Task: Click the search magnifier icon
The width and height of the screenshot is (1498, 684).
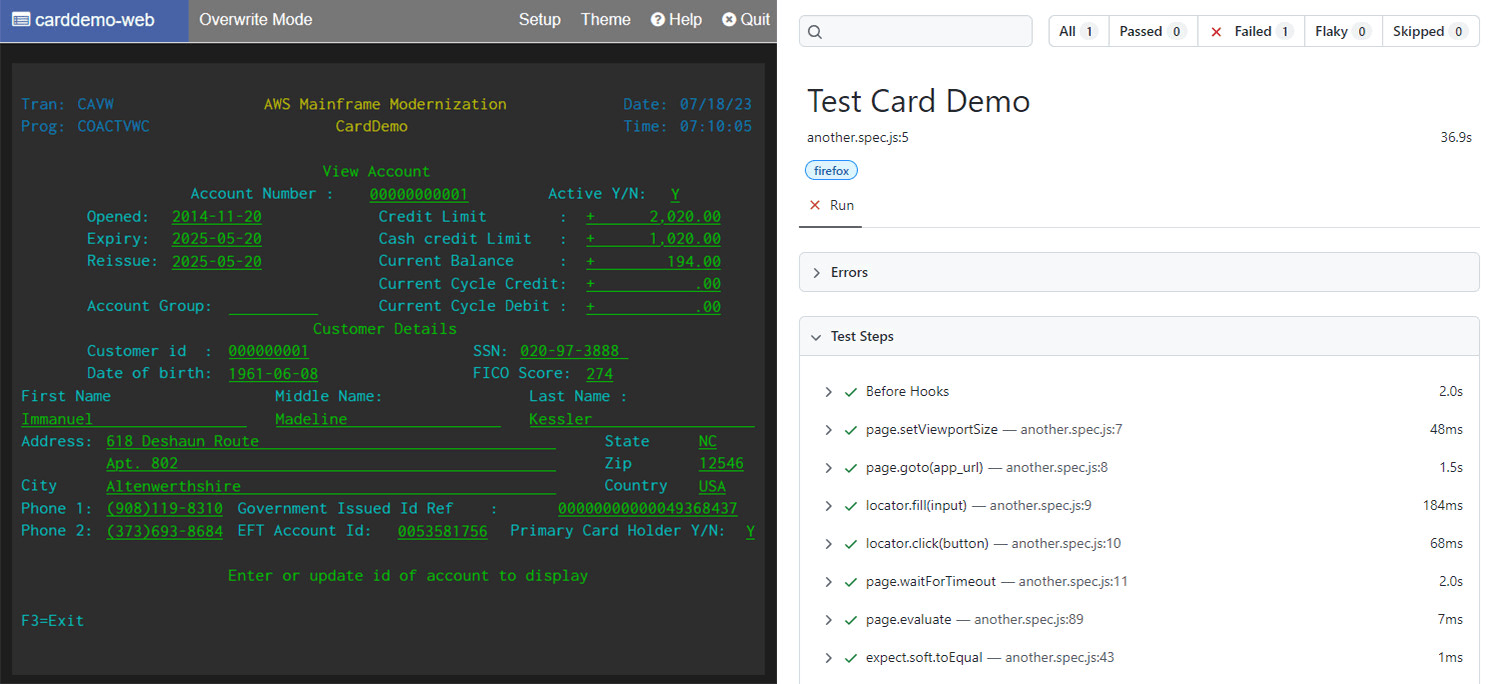Action: click(x=815, y=32)
